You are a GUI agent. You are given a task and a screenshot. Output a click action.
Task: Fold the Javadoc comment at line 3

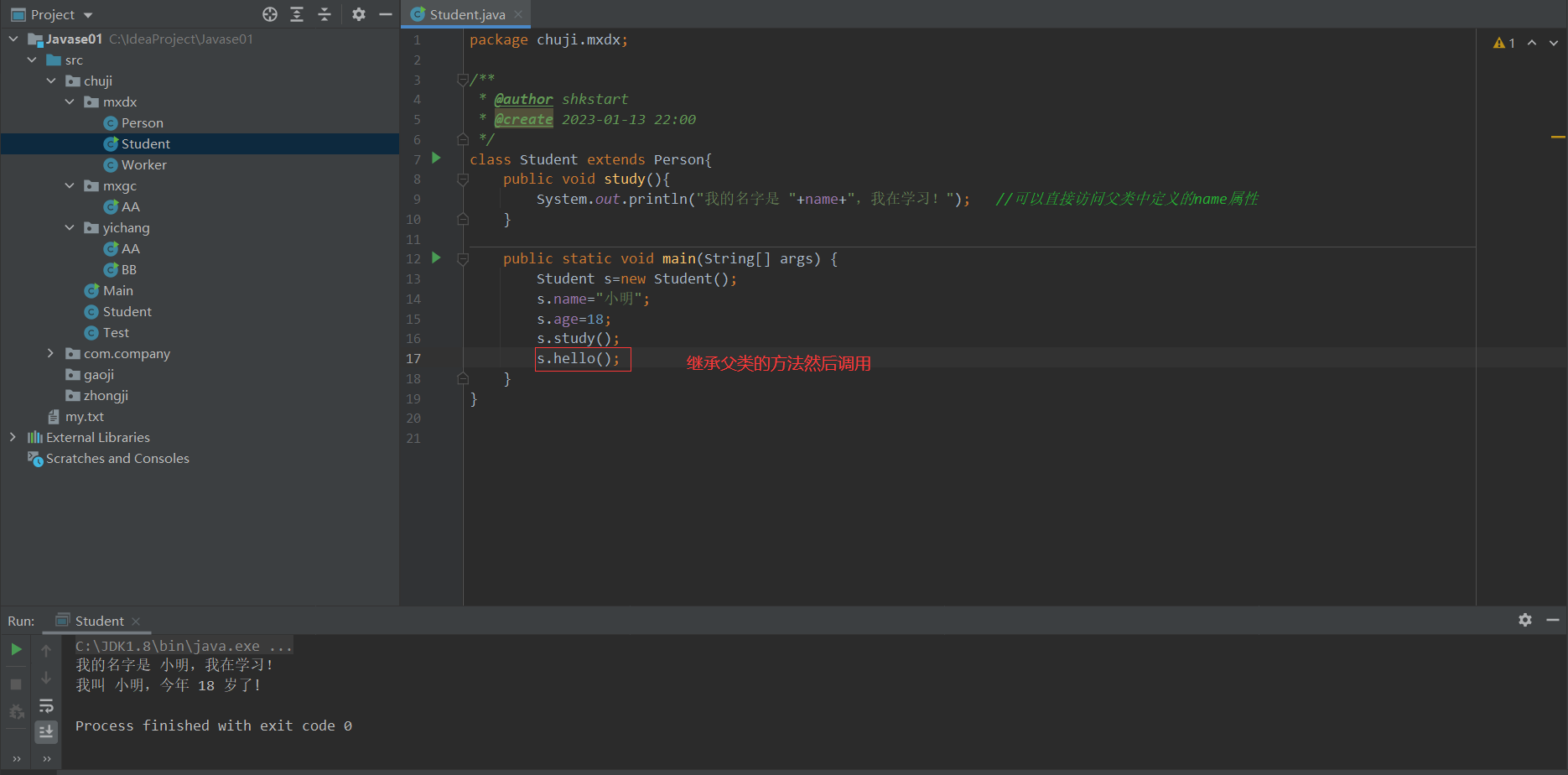coord(463,80)
